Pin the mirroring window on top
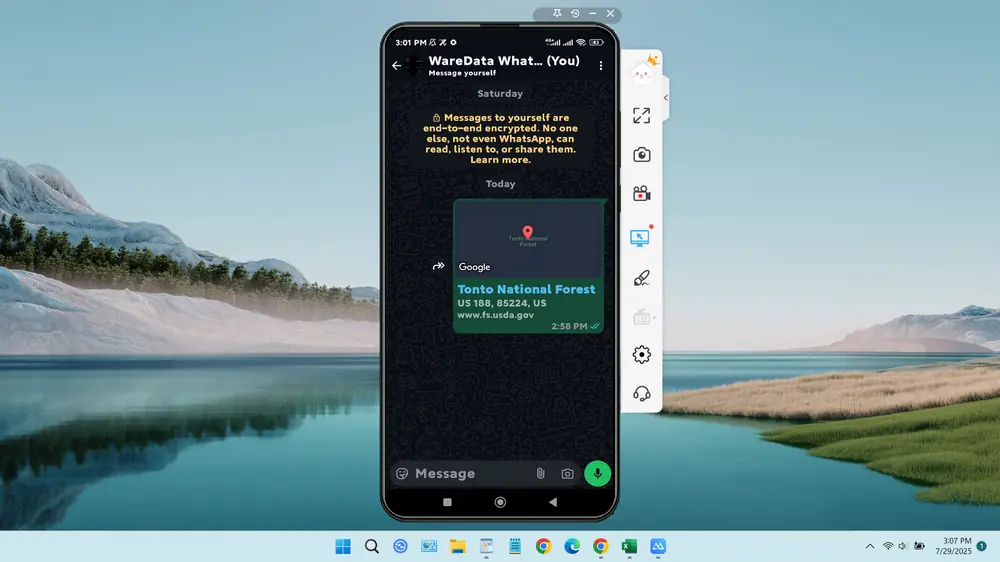Viewport: 1000px width, 562px height. [x=557, y=13]
